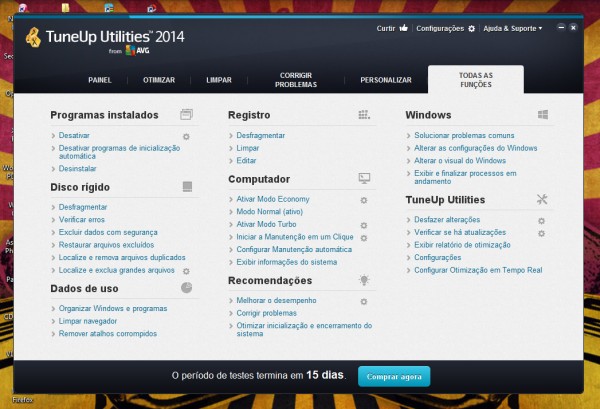This screenshot has width=600, height=409.
Task: Open gear beside Melhorar o desempenho
Action: (364, 301)
